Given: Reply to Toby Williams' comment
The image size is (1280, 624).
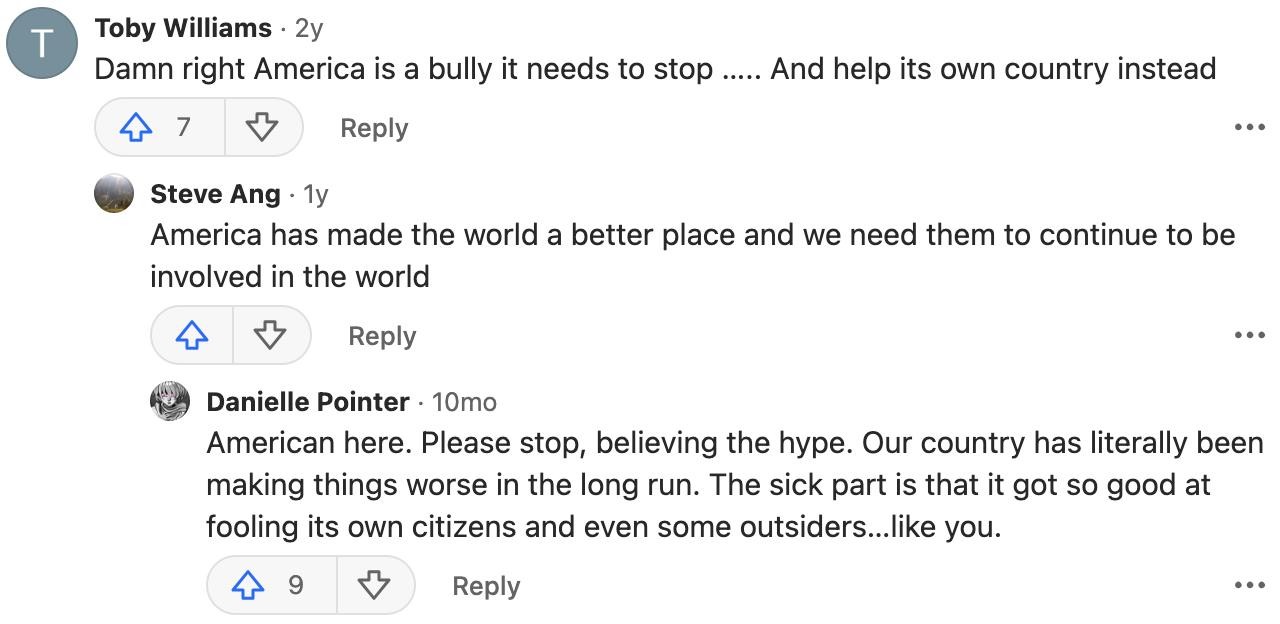Looking at the screenshot, I should click(x=374, y=128).
